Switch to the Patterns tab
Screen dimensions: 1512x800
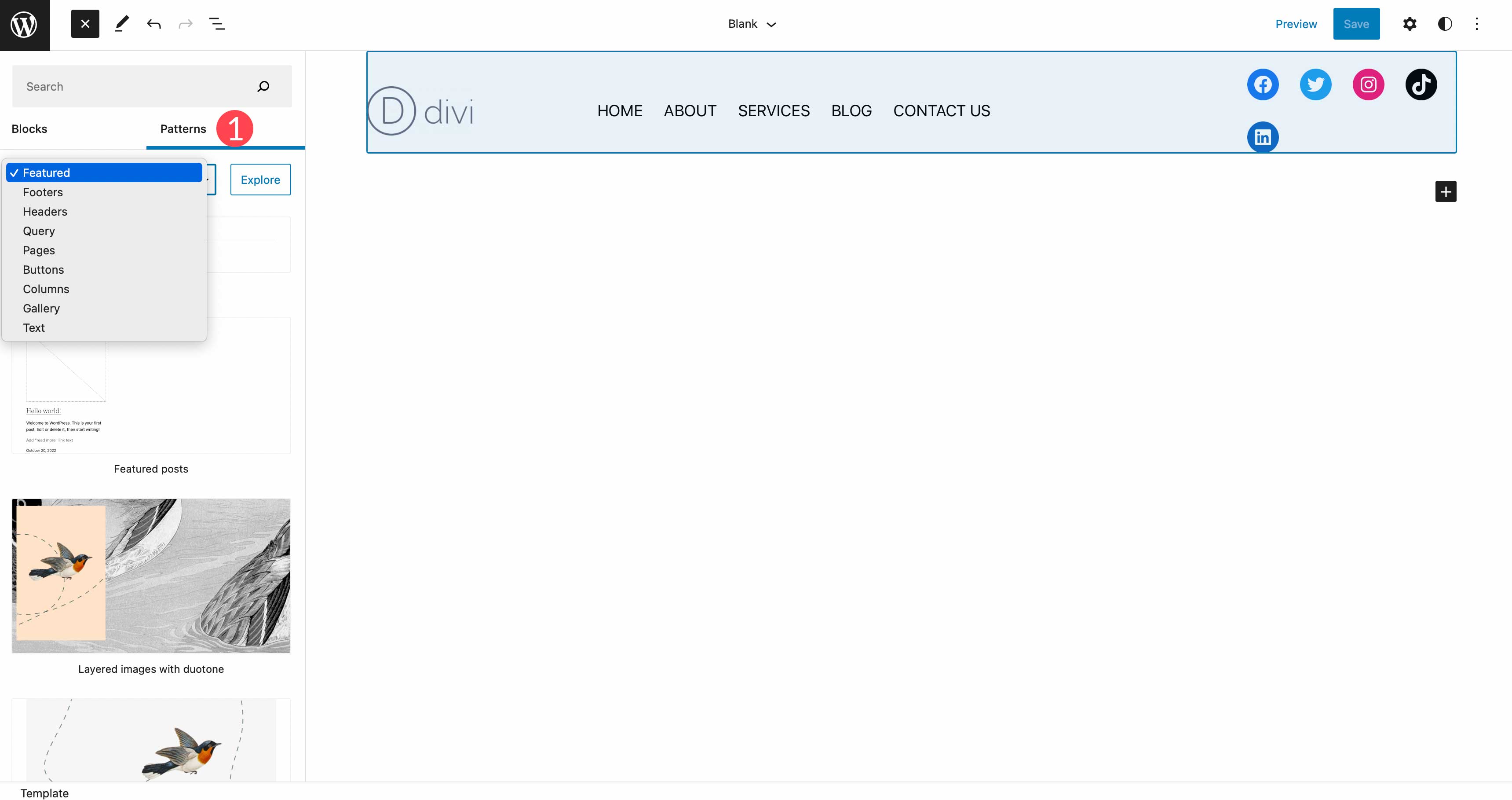pos(182,128)
